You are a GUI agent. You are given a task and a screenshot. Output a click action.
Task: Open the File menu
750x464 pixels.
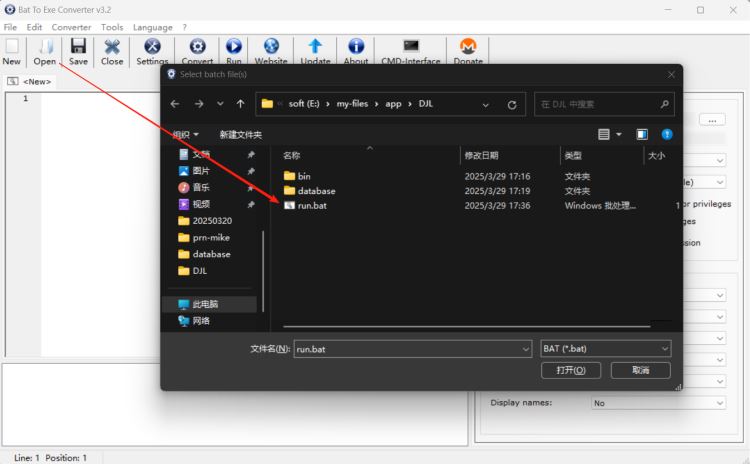[x=10, y=27]
